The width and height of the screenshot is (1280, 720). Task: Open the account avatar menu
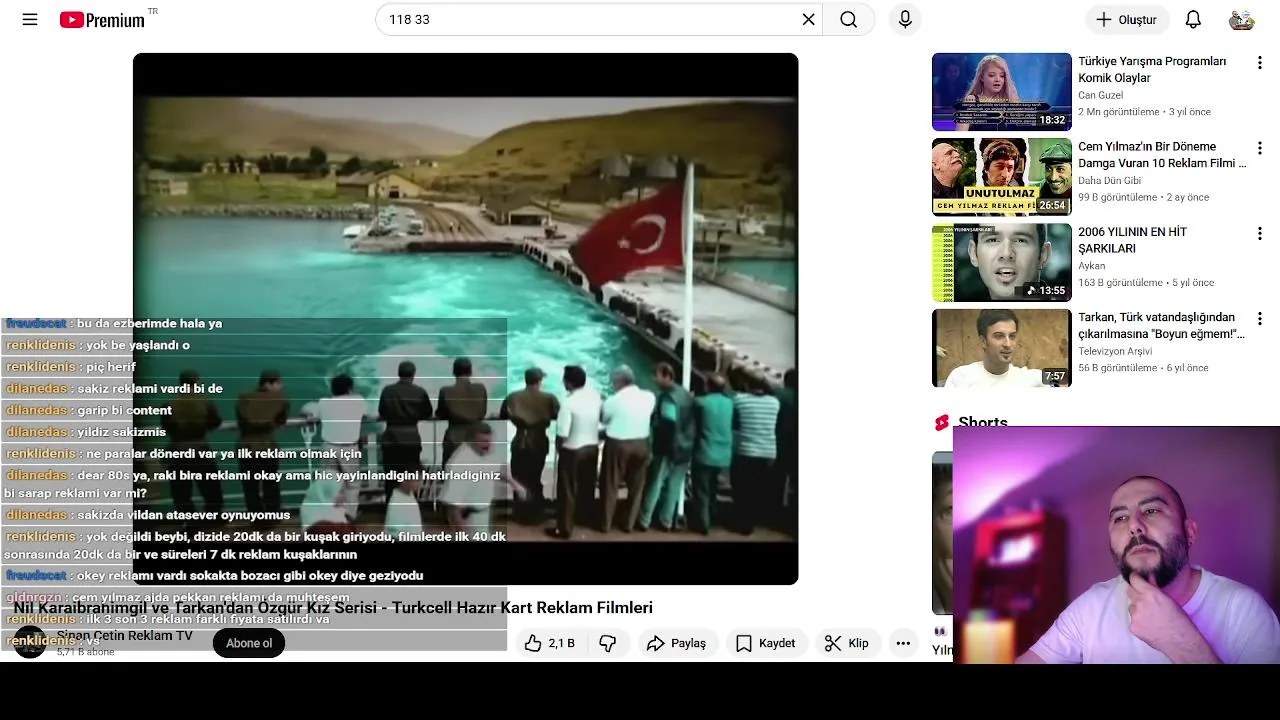(1241, 20)
